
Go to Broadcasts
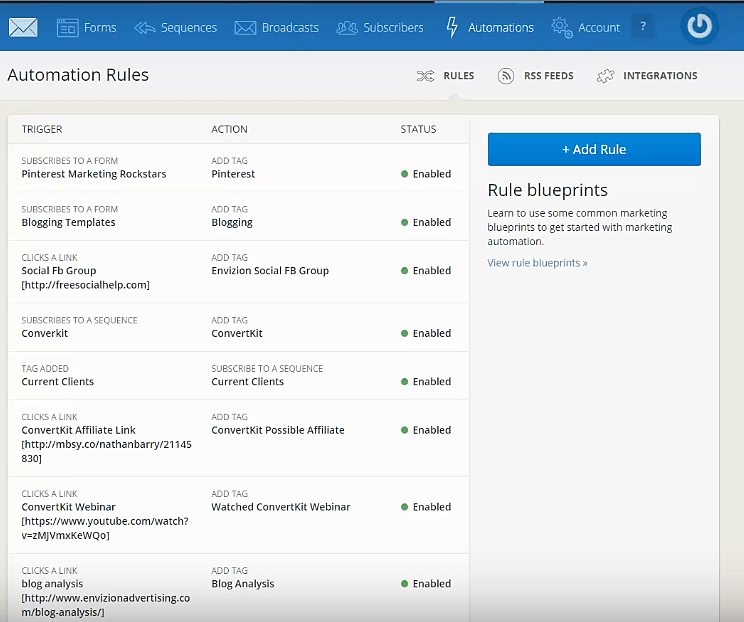click(290, 28)
